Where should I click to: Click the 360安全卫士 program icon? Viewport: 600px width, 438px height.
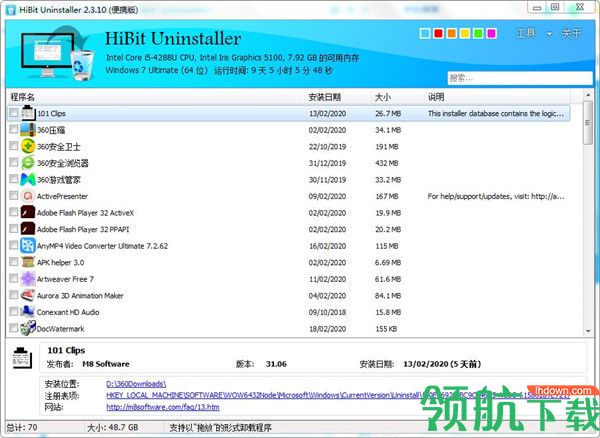click(28, 146)
